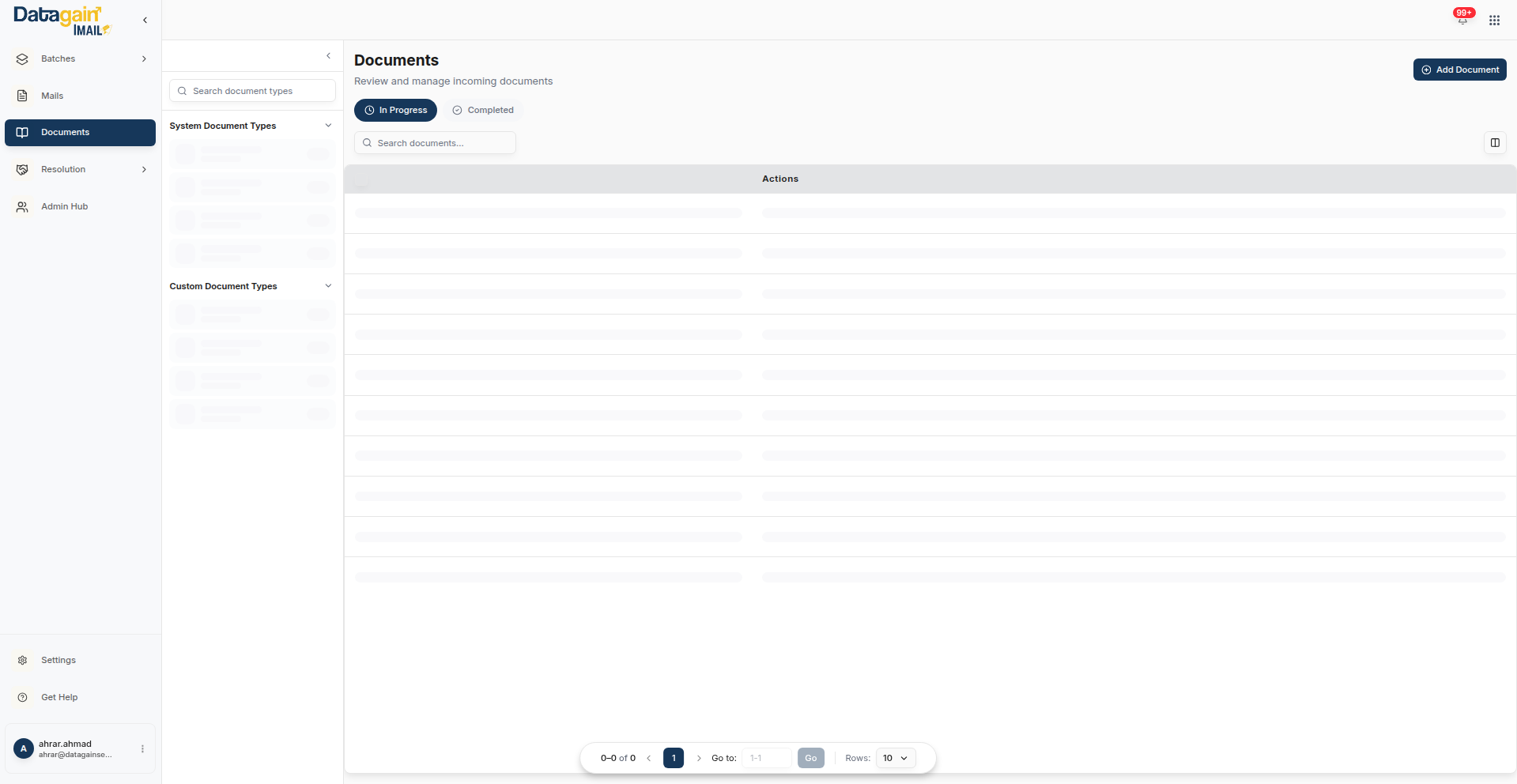1517x784 pixels.
Task: Collapse Custom Document Types section
Action: tap(329, 286)
